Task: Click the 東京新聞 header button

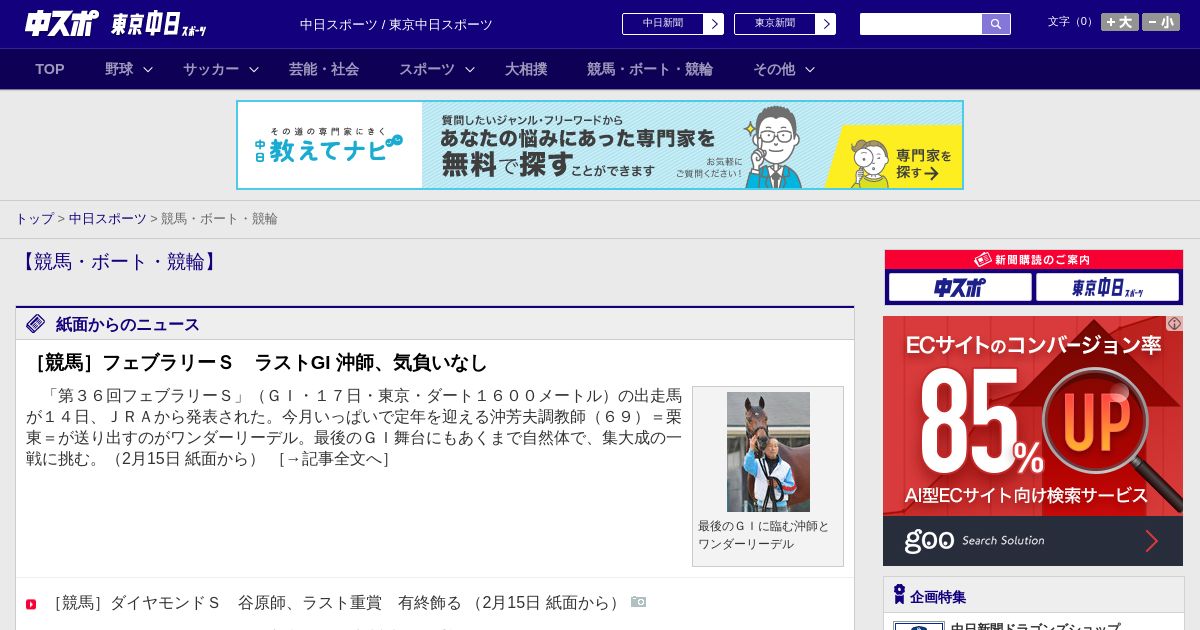Action: tap(775, 24)
